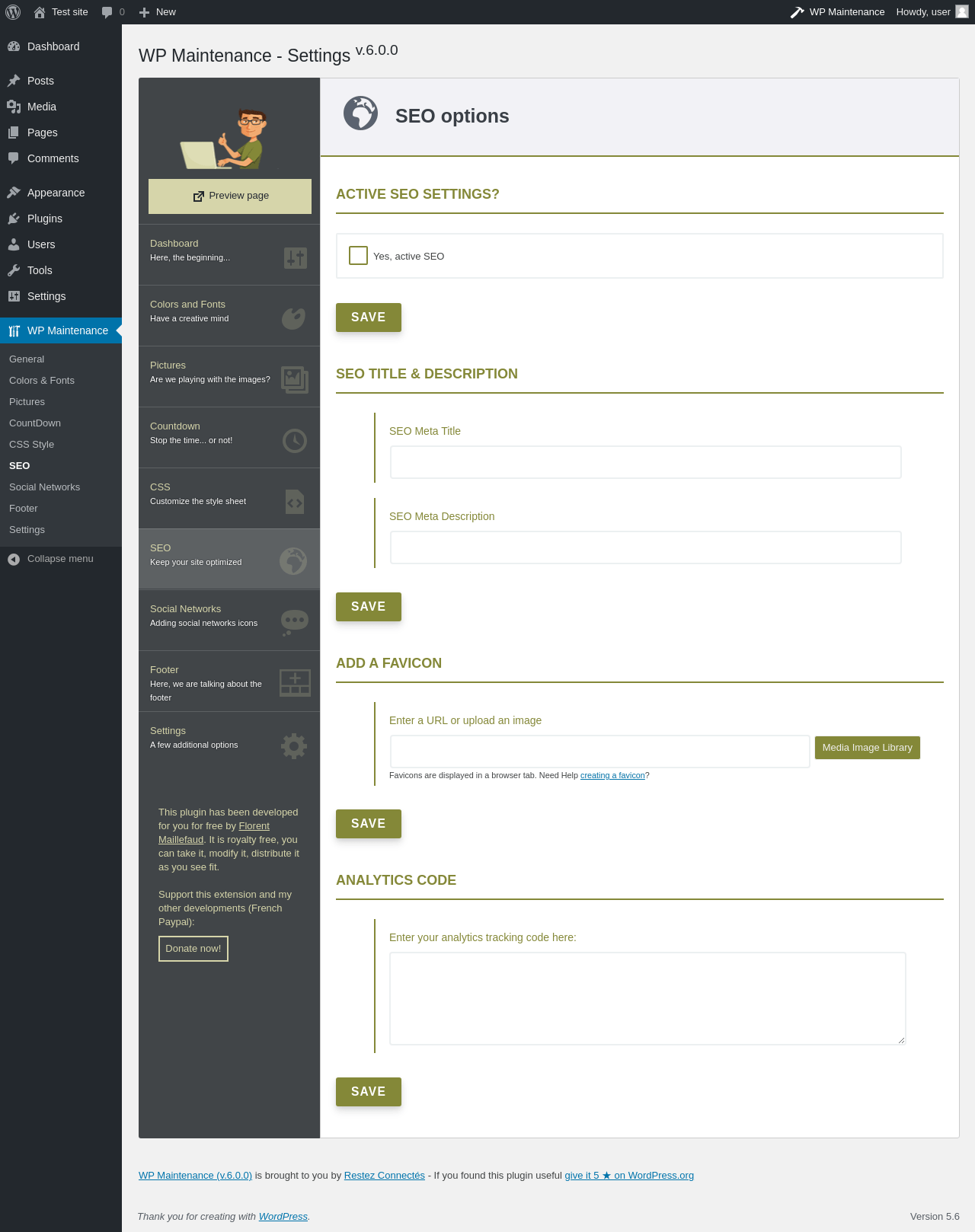Image resolution: width=975 pixels, height=1232 pixels.
Task: Open CSS Style submenu item
Action: 32,445
